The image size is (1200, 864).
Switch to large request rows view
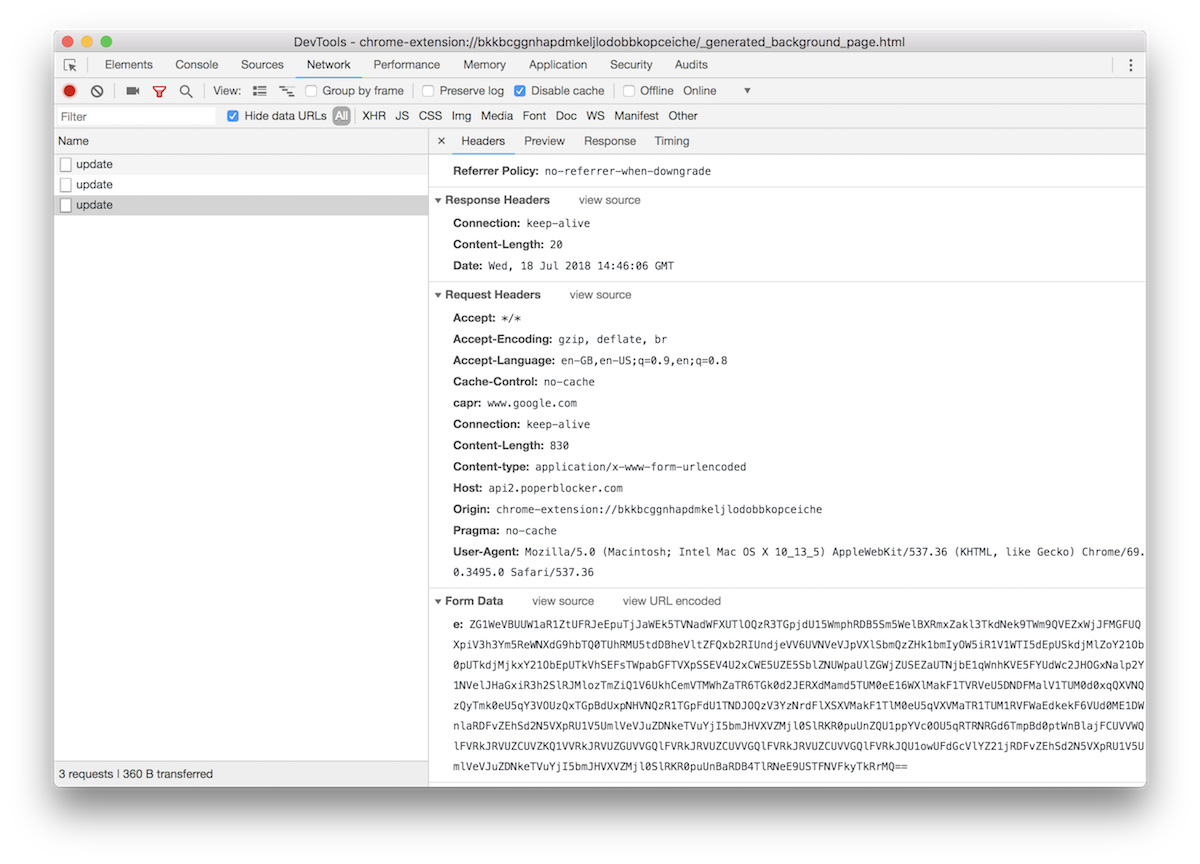[x=260, y=91]
